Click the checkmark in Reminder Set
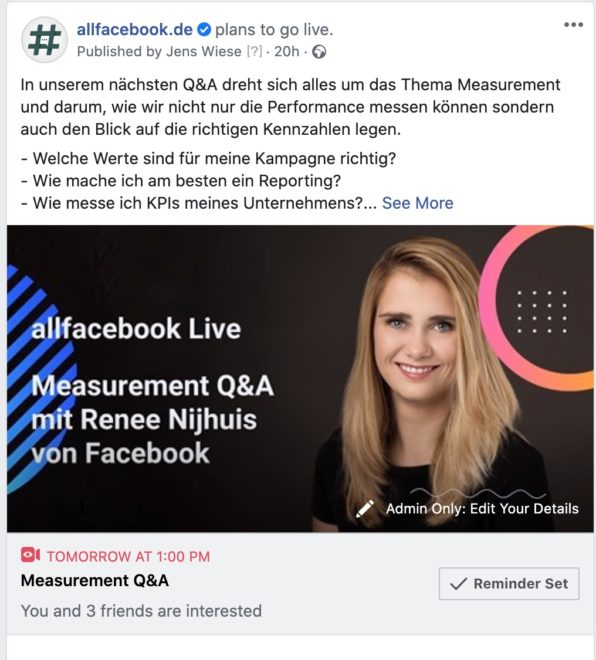This screenshot has height=660, width=596. pyautogui.click(x=458, y=584)
